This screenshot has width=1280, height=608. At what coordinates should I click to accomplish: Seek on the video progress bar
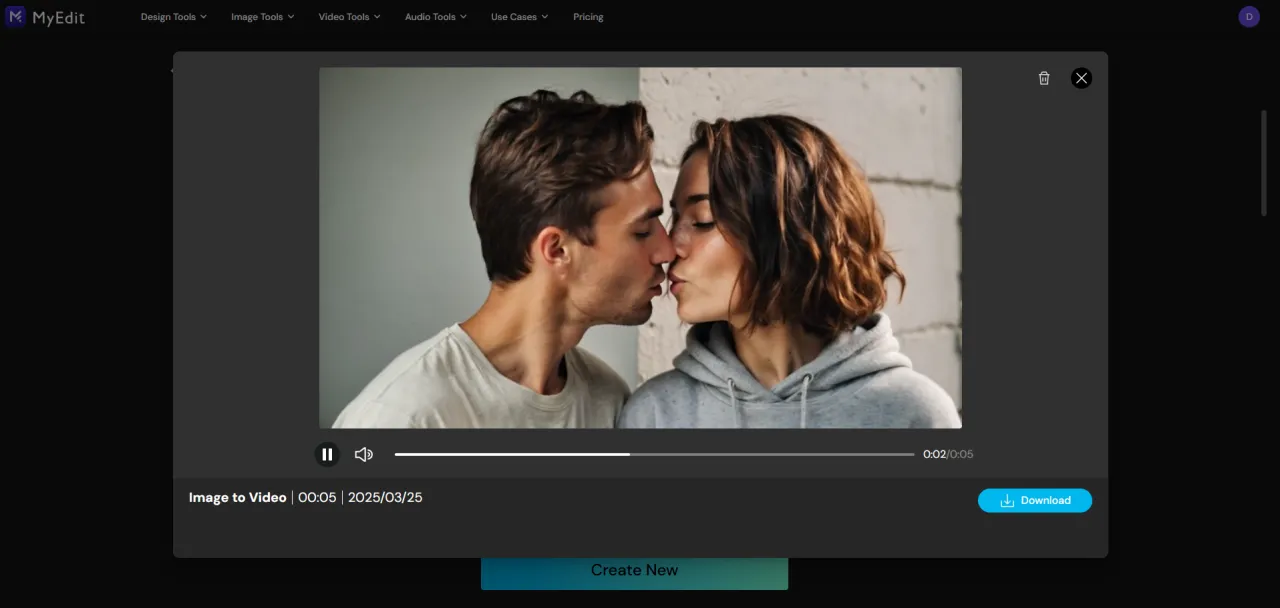click(x=654, y=454)
